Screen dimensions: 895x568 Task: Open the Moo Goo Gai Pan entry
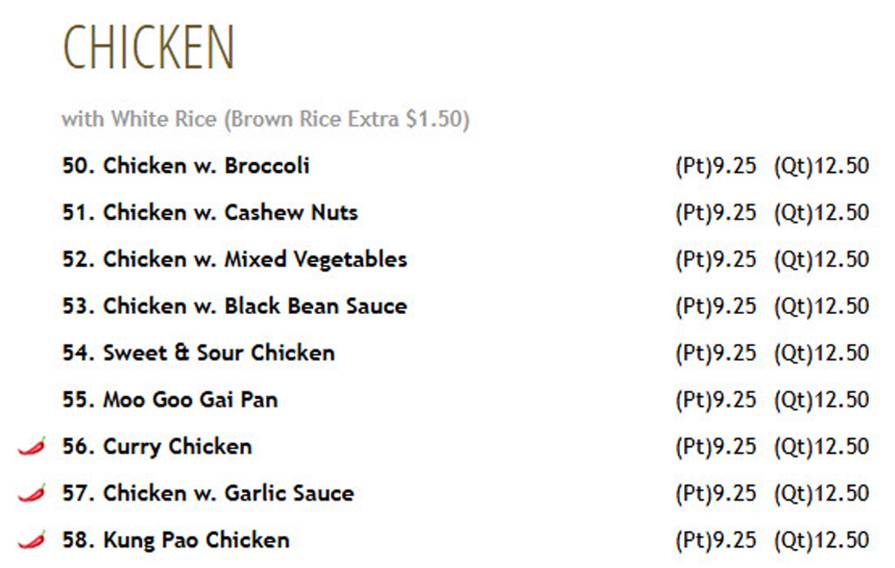coord(170,400)
